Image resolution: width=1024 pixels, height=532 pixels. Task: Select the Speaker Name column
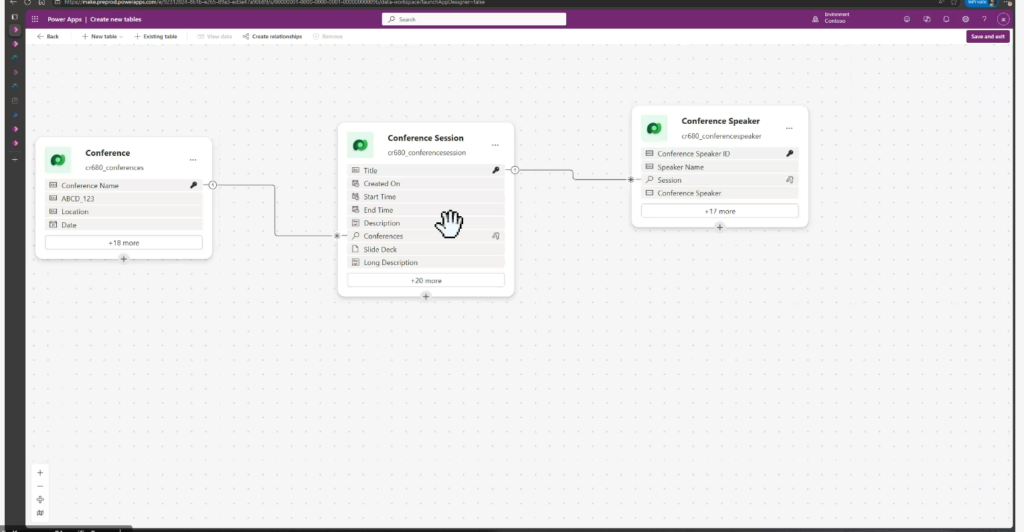point(720,167)
